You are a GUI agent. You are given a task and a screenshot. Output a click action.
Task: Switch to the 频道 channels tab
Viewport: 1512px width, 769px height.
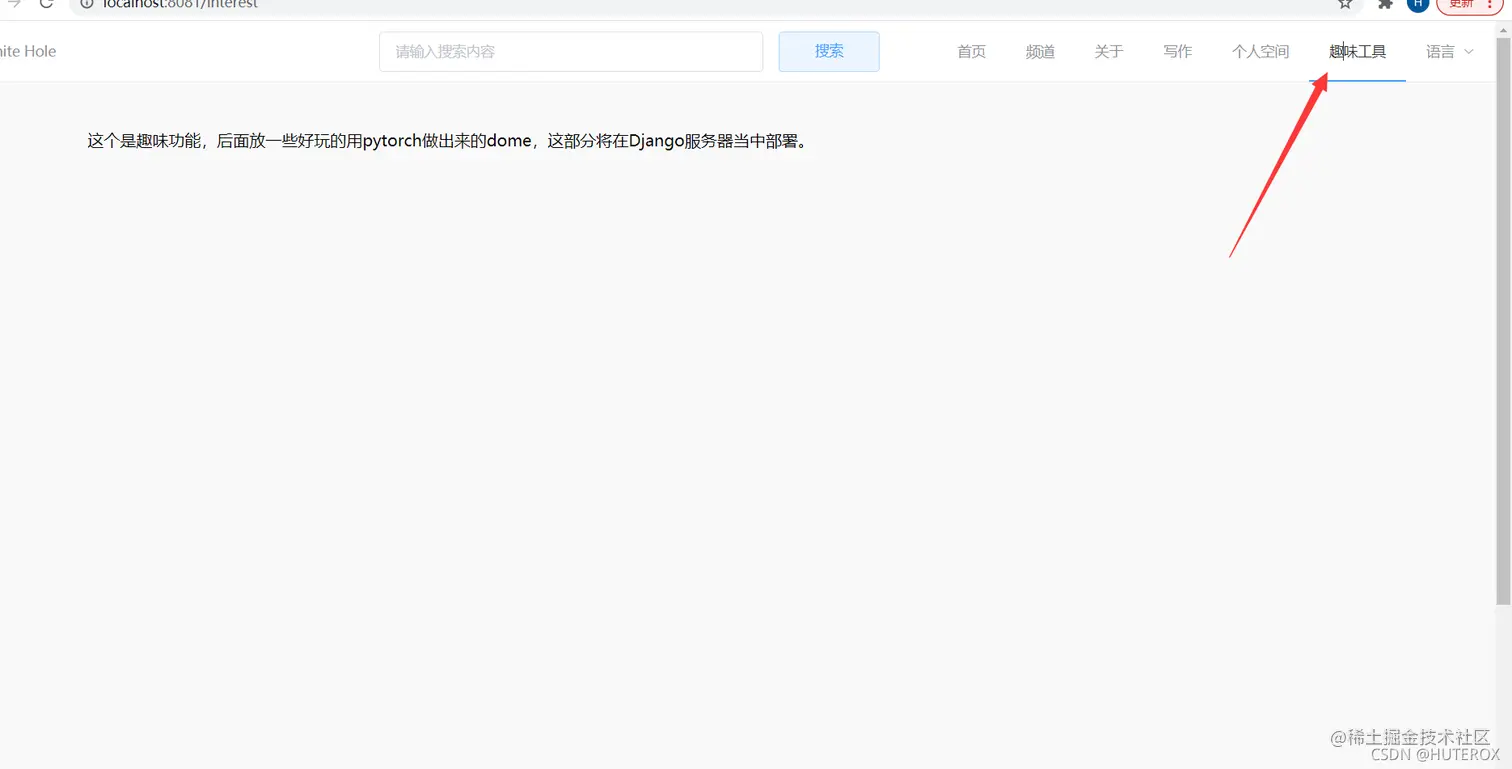[x=1040, y=51]
